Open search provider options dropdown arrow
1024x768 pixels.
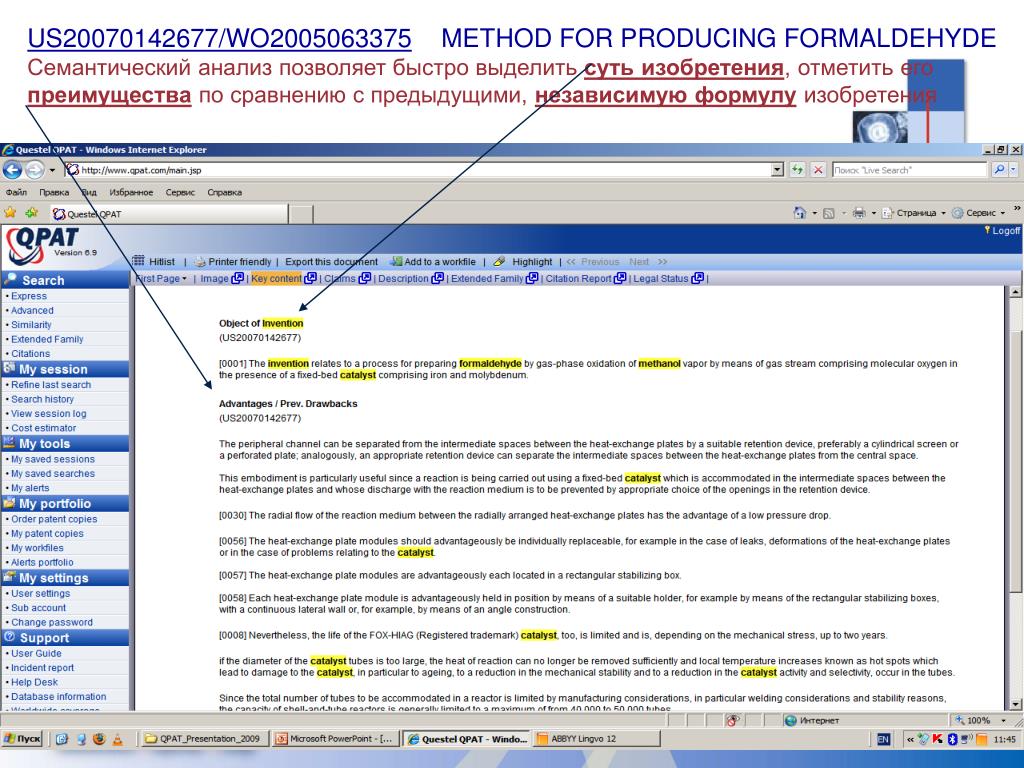[x=1014, y=170]
